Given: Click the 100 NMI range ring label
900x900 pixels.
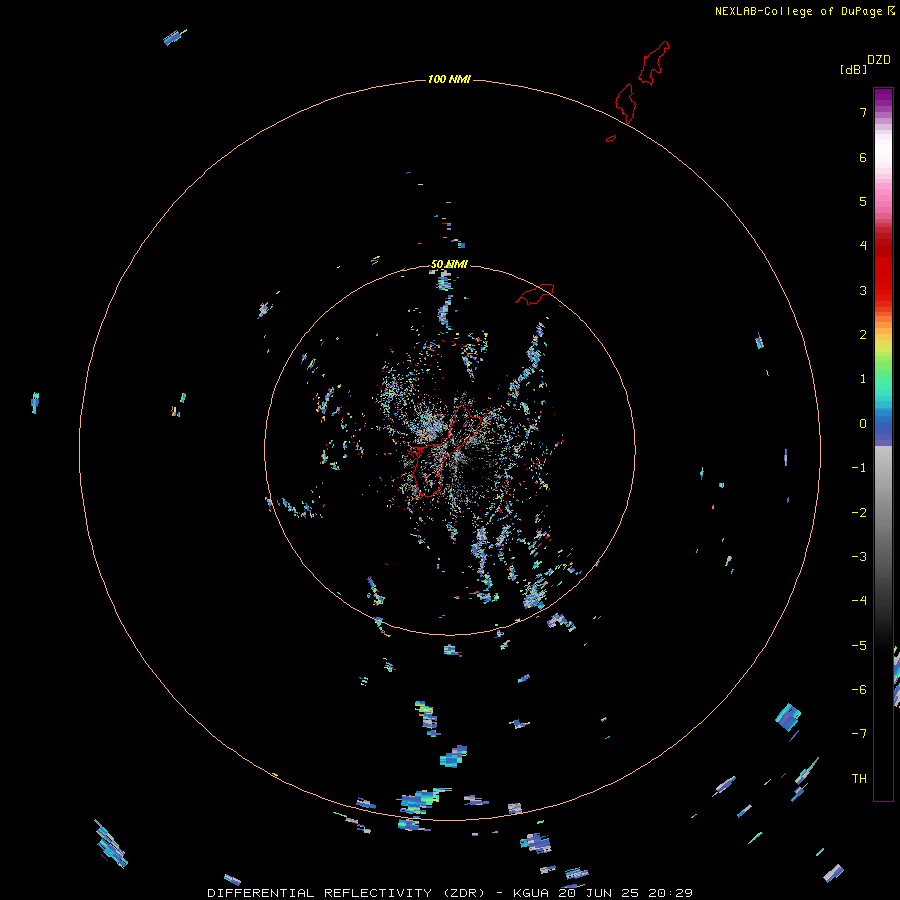Looking at the screenshot, I should pyautogui.click(x=449, y=79).
